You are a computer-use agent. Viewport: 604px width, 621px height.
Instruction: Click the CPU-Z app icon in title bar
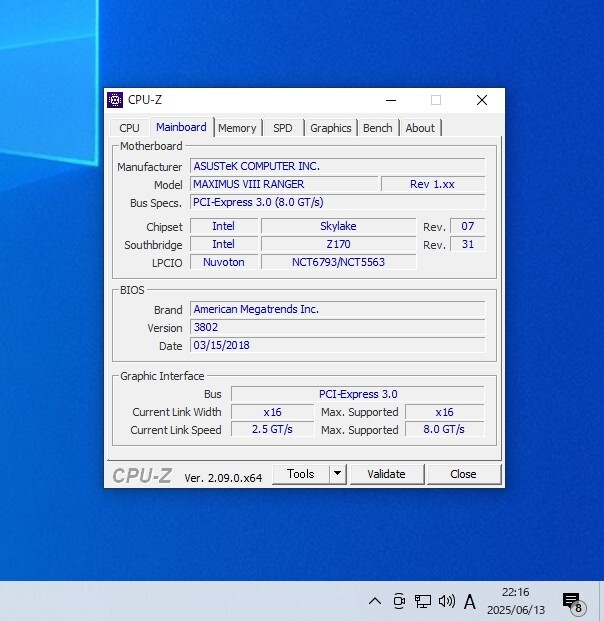point(115,100)
